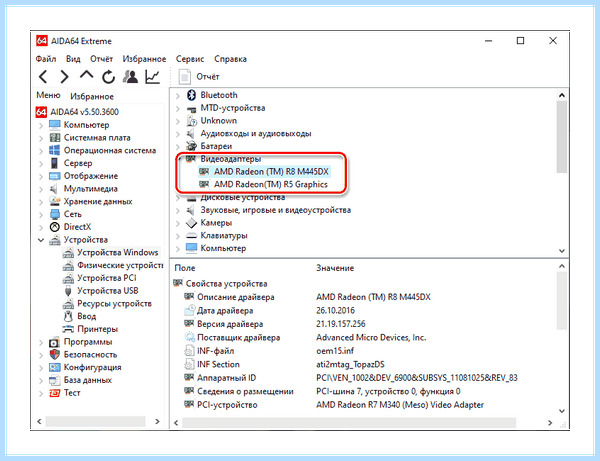The height and width of the screenshot is (461, 600).
Task: Click the Back navigation arrow
Action: click(x=43, y=77)
